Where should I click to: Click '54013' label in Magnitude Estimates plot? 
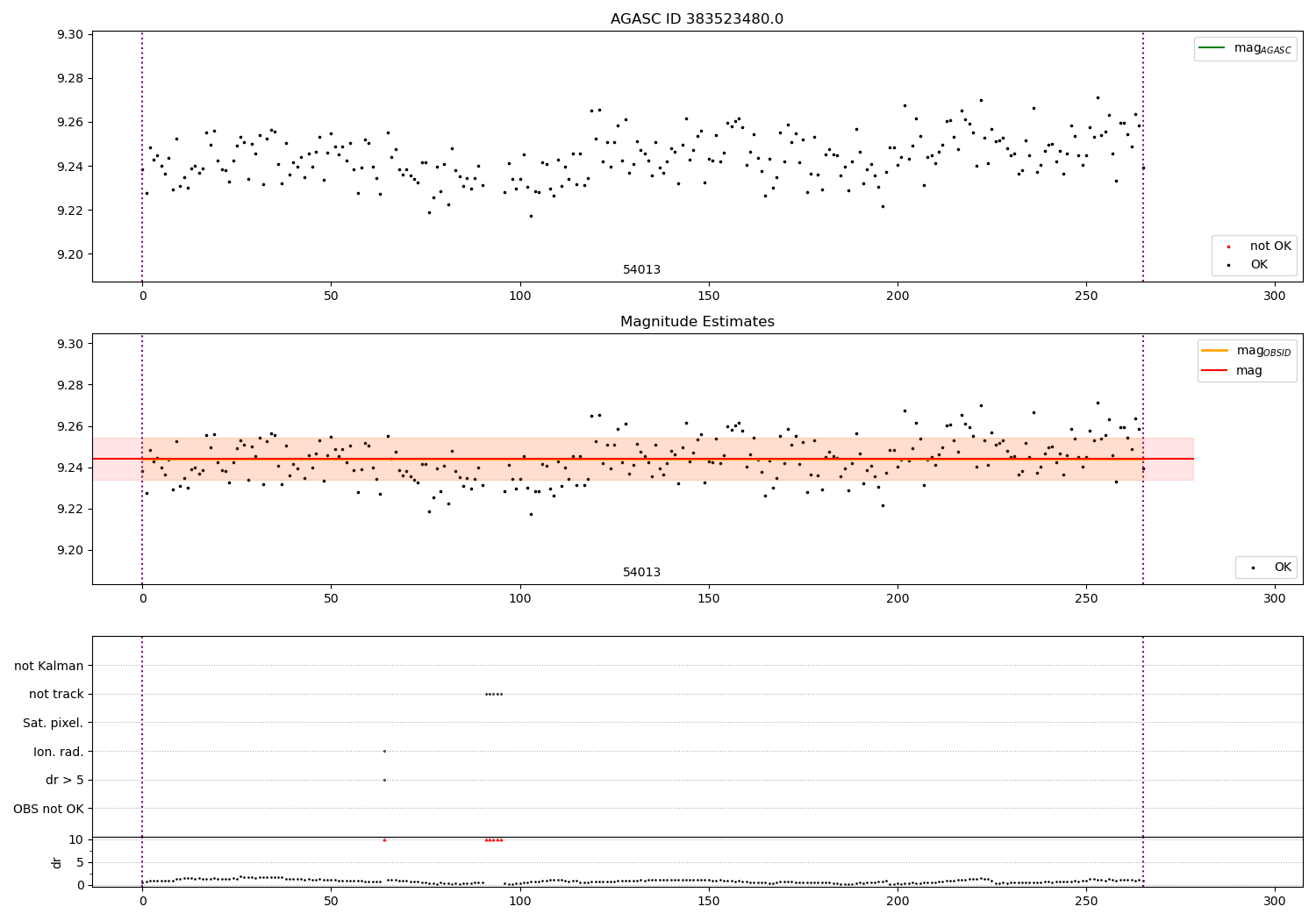point(641,573)
